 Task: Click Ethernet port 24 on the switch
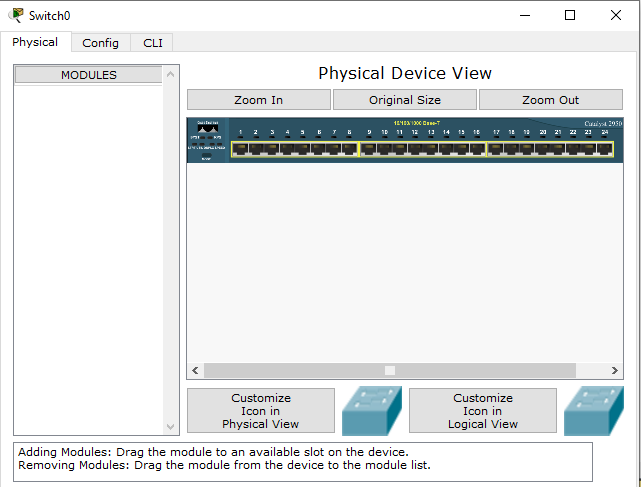[x=604, y=149]
